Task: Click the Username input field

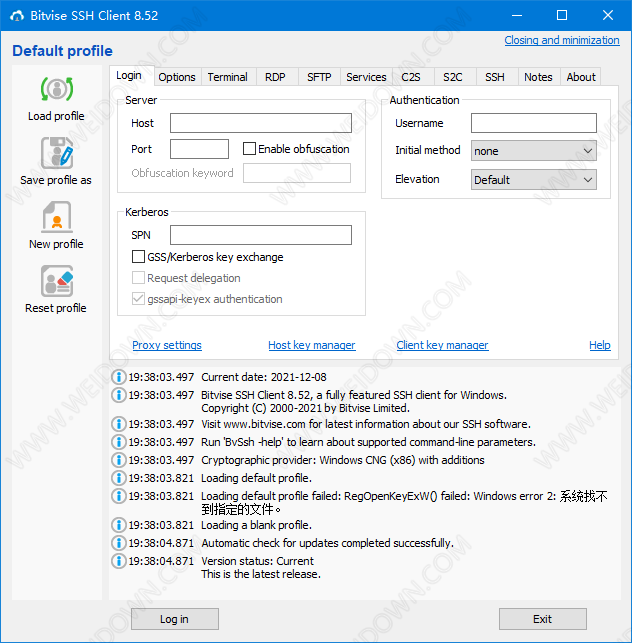Action: pos(534,123)
